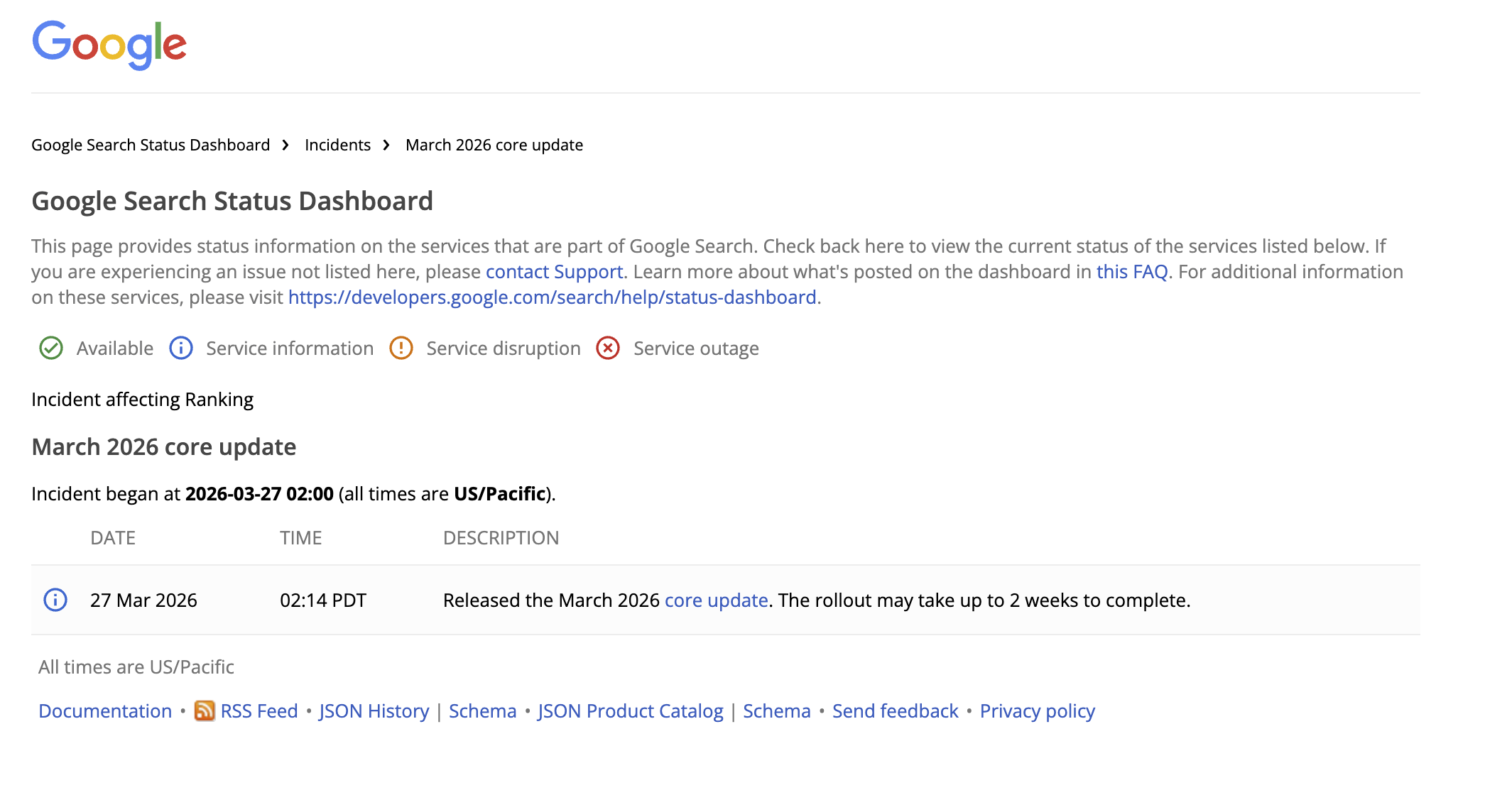The height and width of the screenshot is (812, 1507).
Task: Click the RSS Feed icon in the footer
Action: [x=204, y=711]
